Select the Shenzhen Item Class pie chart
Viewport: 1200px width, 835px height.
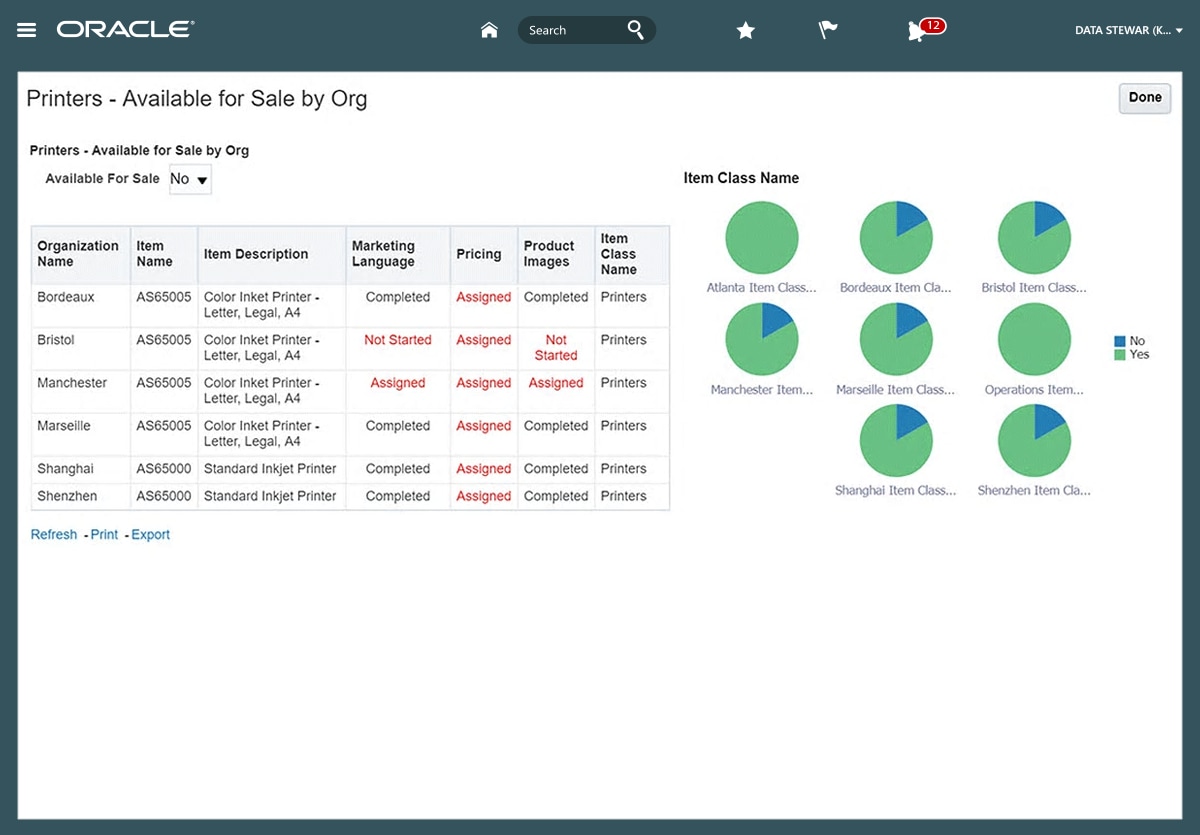point(1034,440)
